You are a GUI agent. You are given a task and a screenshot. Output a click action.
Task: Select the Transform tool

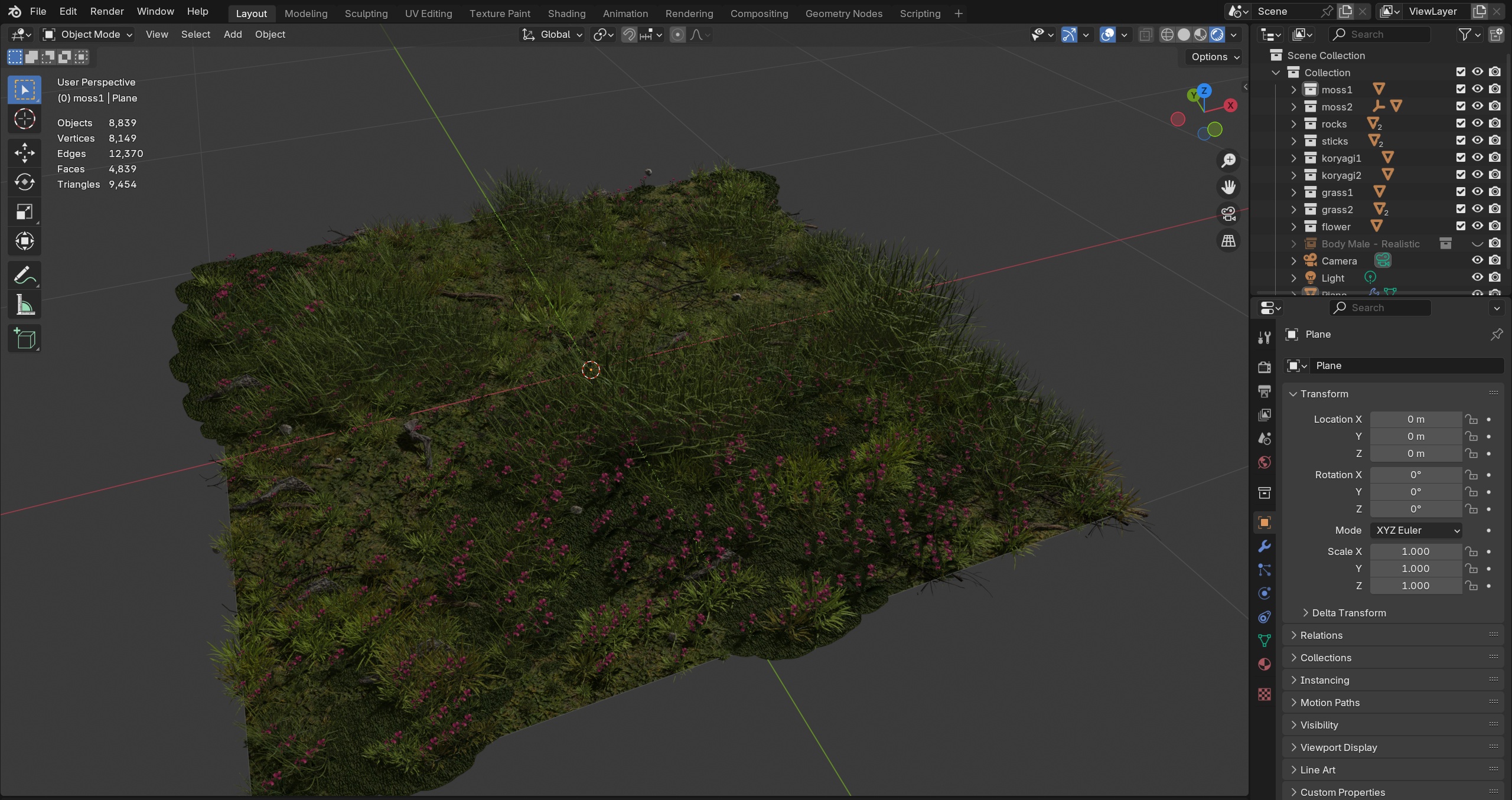tap(24, 241)
